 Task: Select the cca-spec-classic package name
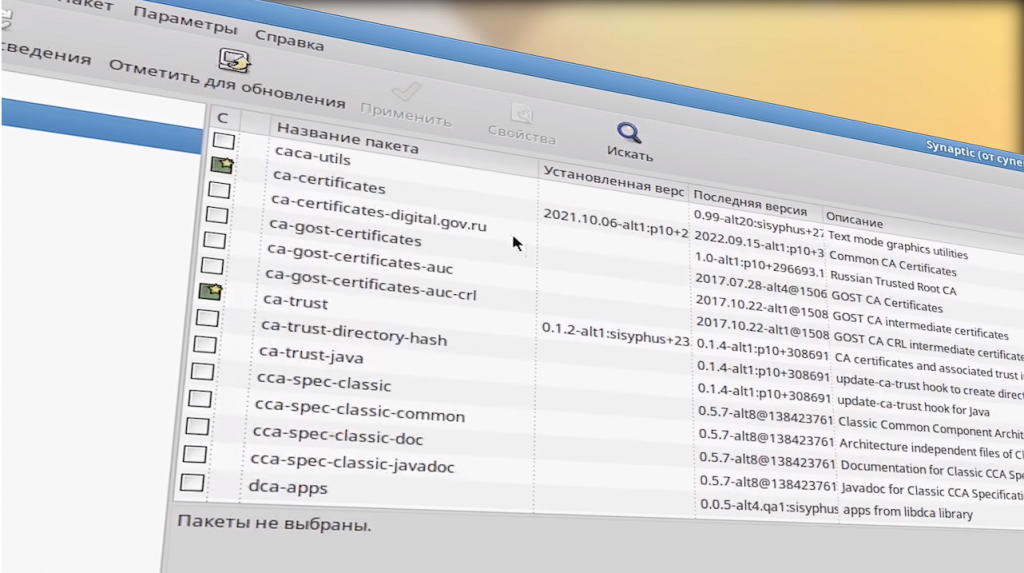point(324,382)
